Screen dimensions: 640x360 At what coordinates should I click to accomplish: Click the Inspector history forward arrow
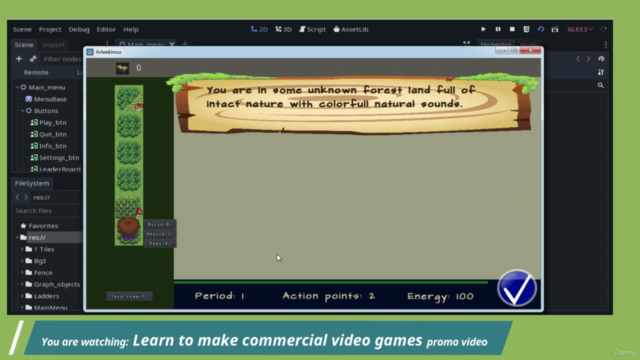pos(589,59)
